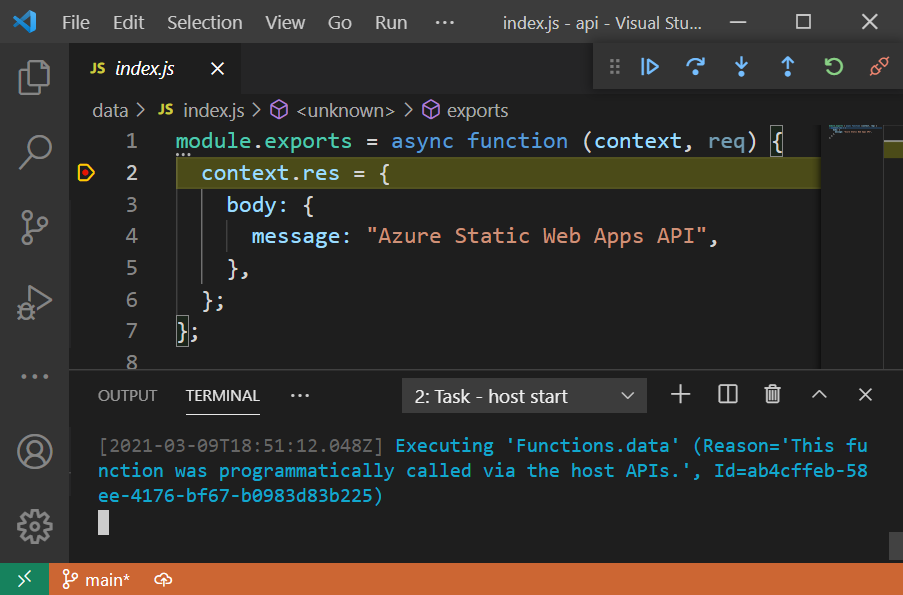Toggle the breakpoint on line 2
The width and height of the screenshot is (903, 595).
[x=86, y=172]
